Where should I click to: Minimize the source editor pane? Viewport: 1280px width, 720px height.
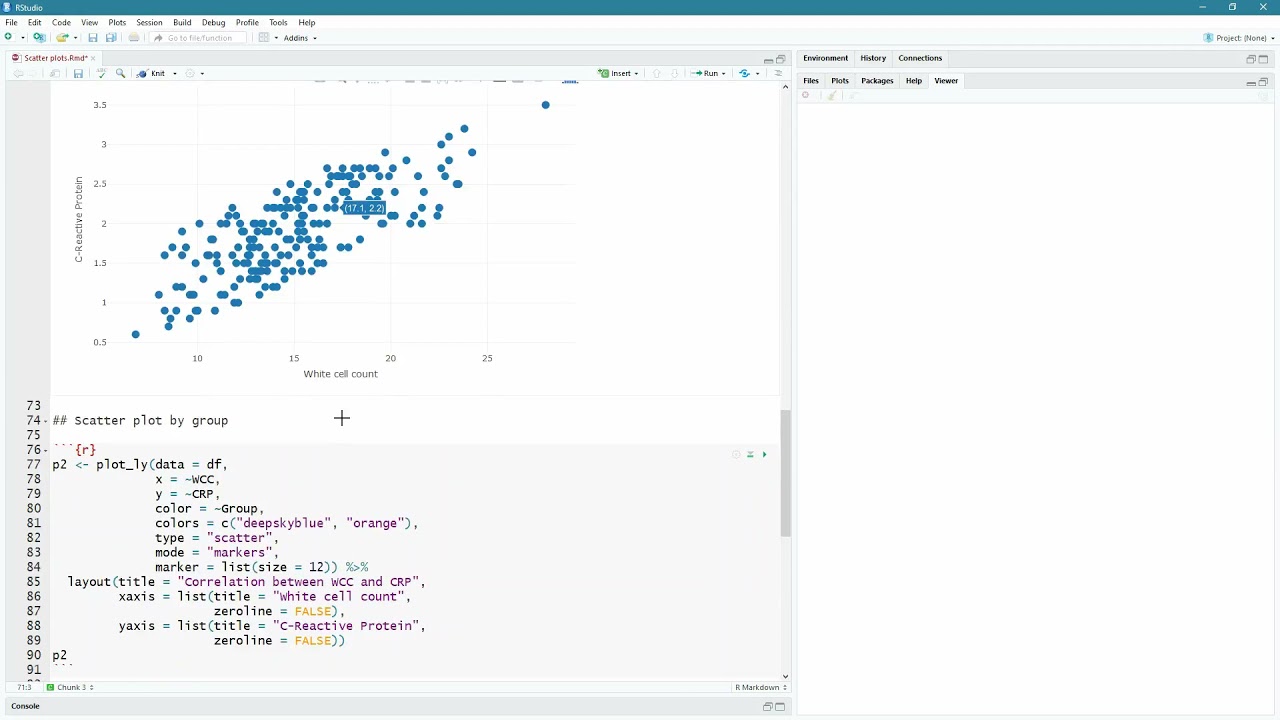coord(768,59)
